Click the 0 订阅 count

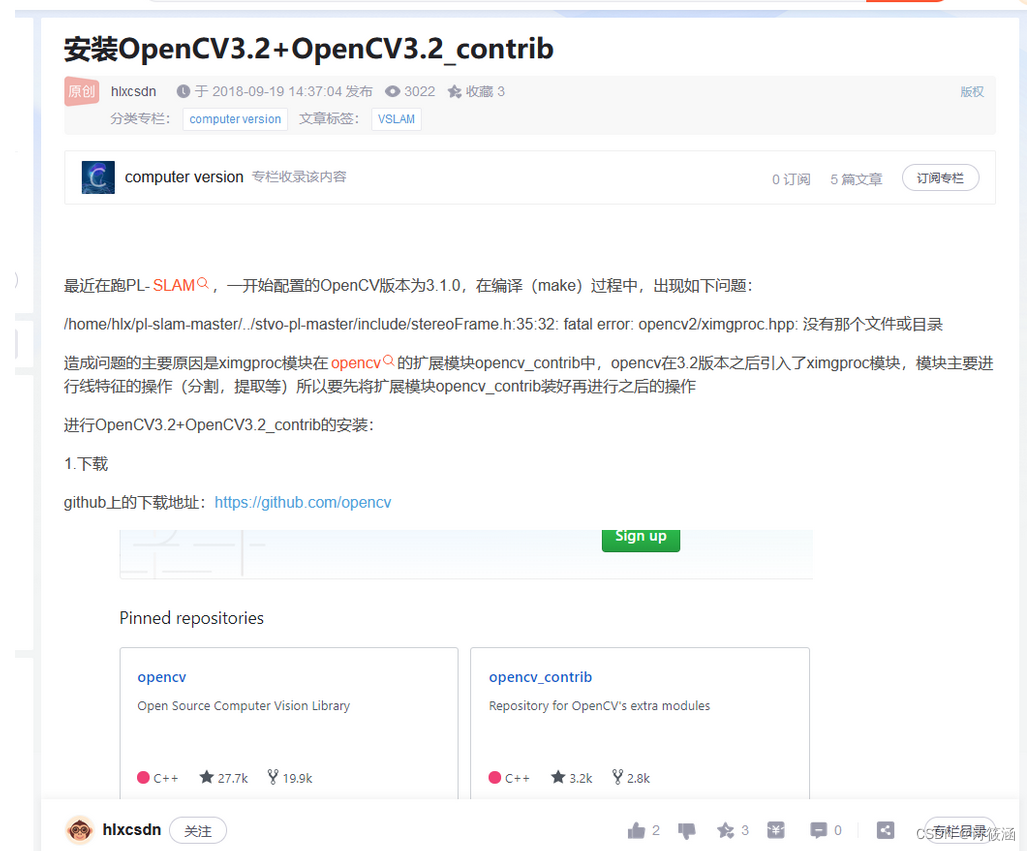click(791, 179)
